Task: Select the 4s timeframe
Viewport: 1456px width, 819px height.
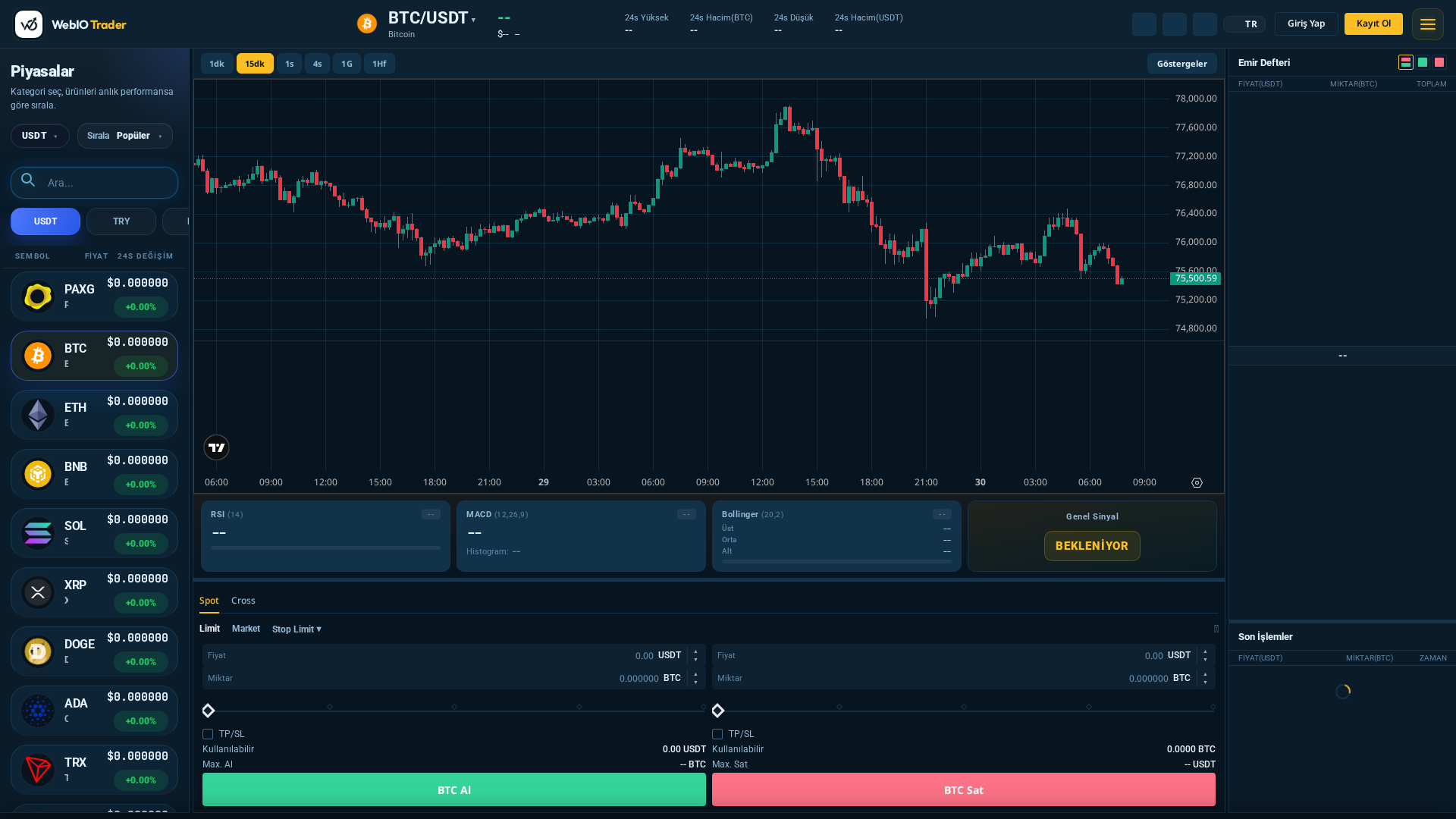Action: (x=318, y=64)
